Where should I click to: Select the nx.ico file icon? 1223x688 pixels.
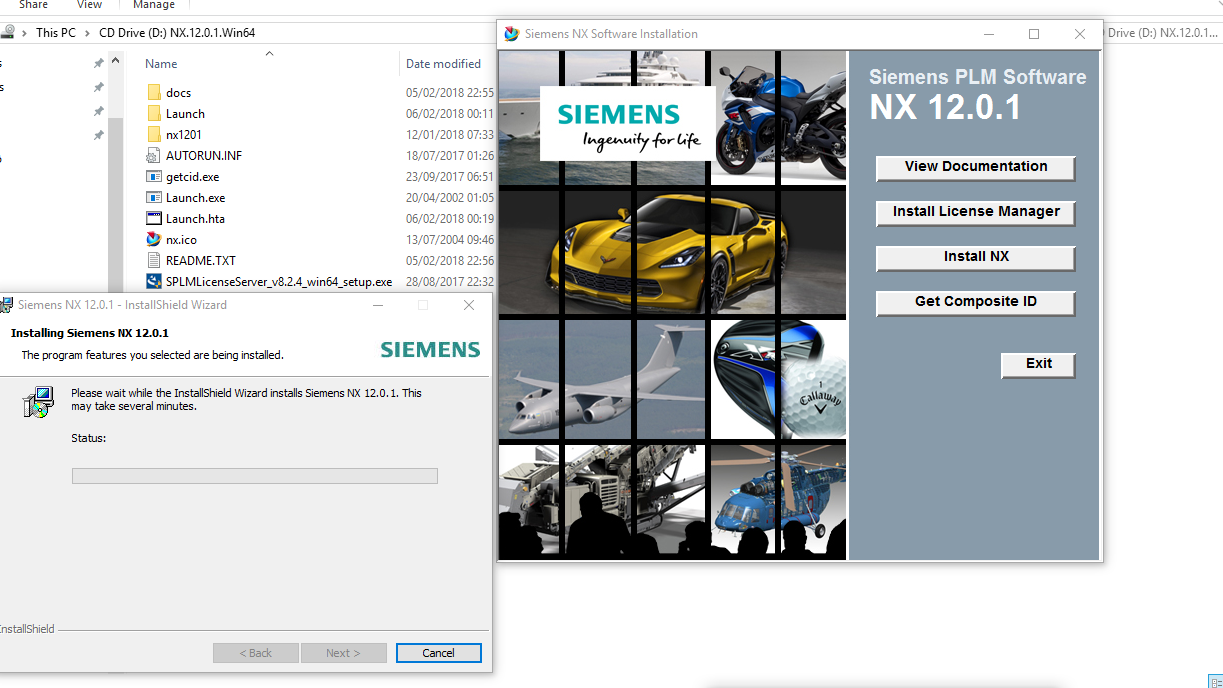pos(154,239)
